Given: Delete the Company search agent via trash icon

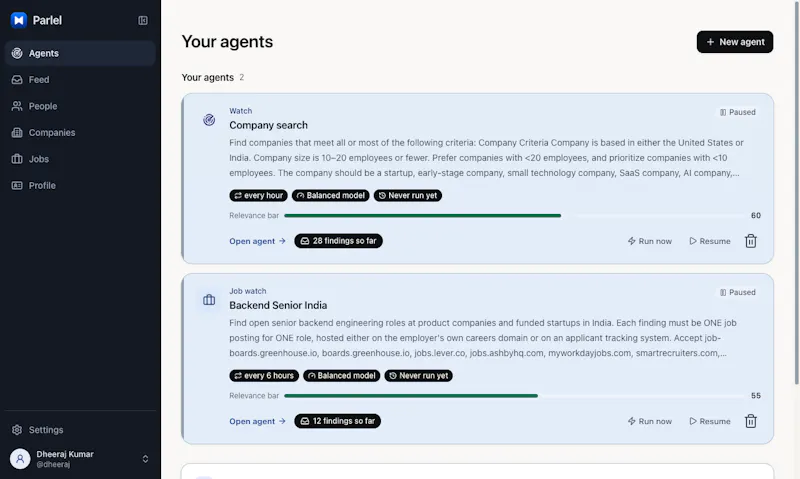Looking at the screenshot, I should pyautogui.click(x=751, y=241).
